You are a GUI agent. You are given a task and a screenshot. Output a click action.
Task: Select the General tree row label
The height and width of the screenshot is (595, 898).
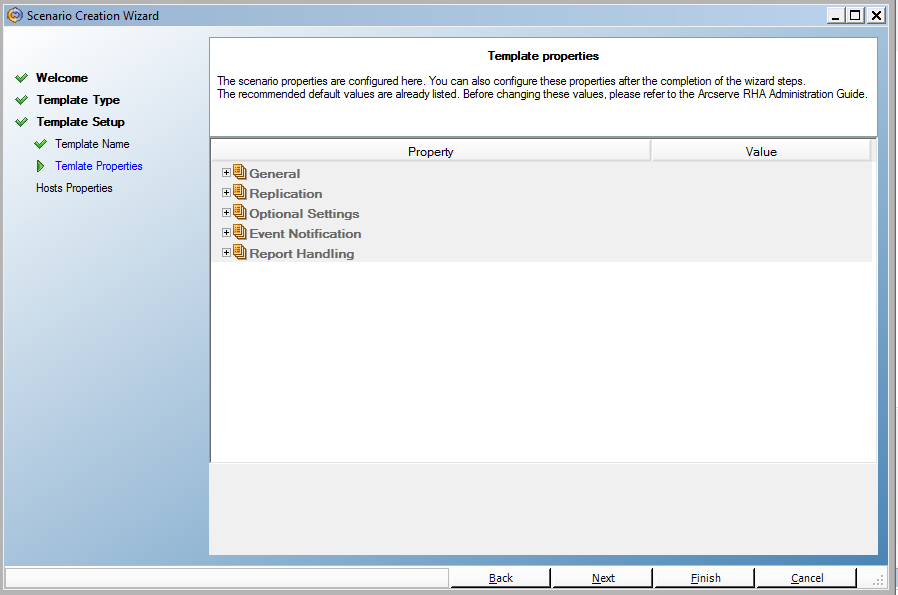tap(275, 174)
